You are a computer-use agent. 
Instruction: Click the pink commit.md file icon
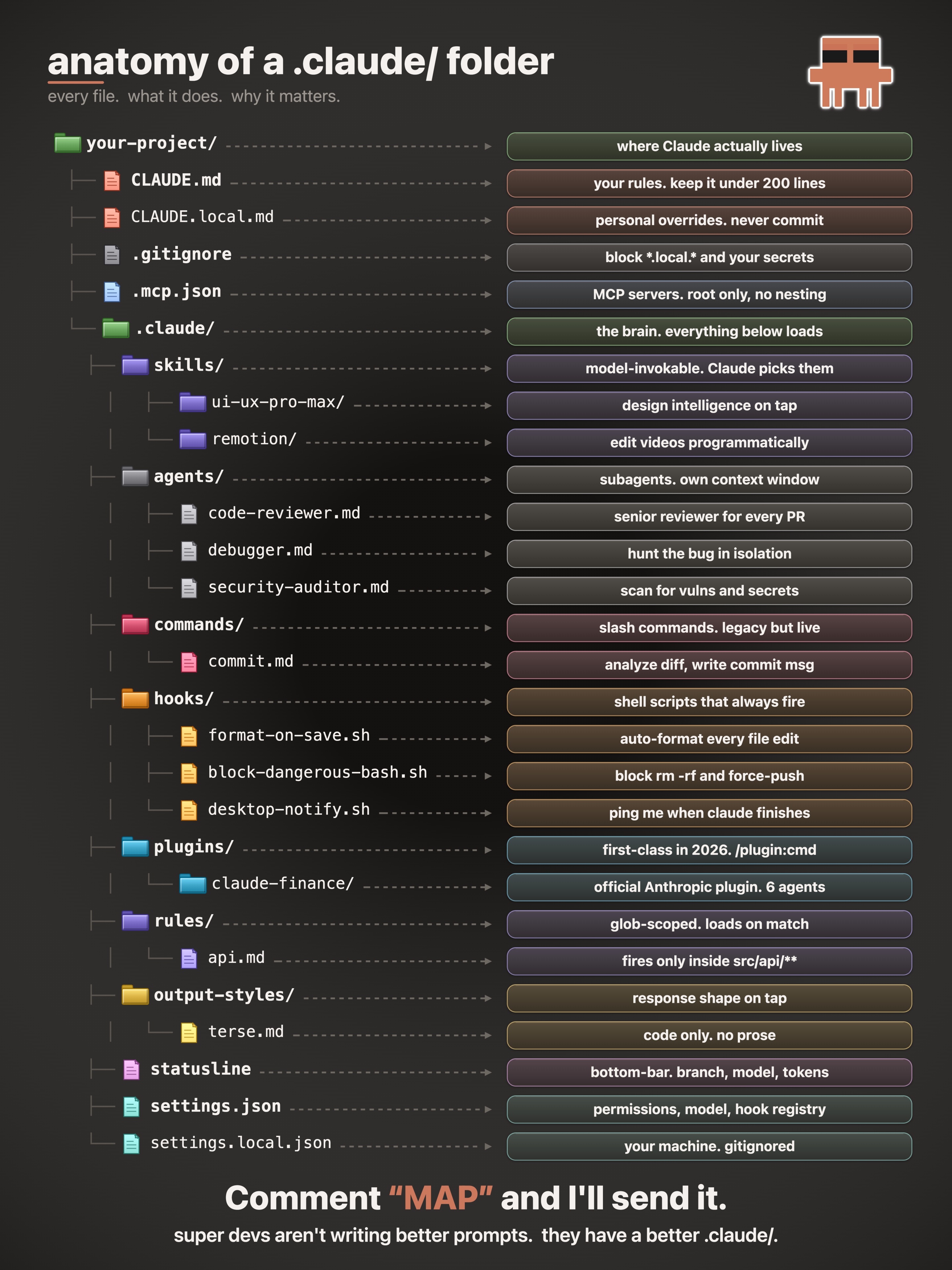point(189,662)
